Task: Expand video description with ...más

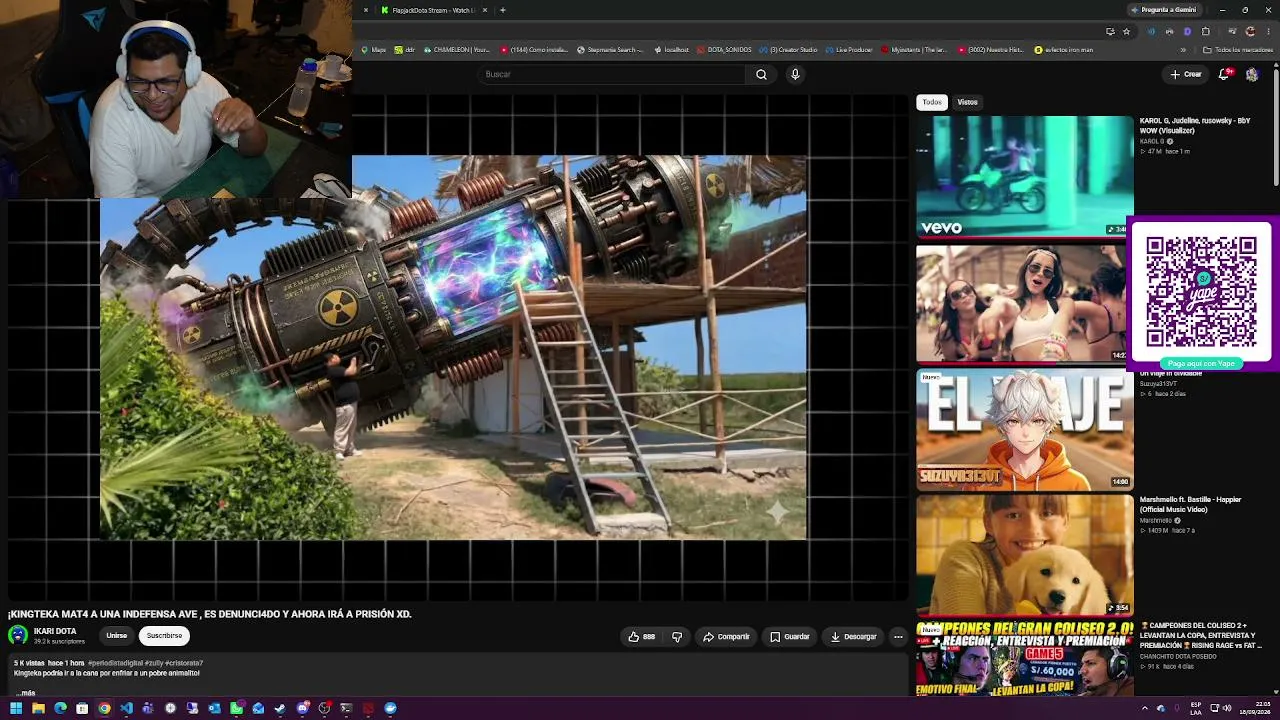Action: 25,692
